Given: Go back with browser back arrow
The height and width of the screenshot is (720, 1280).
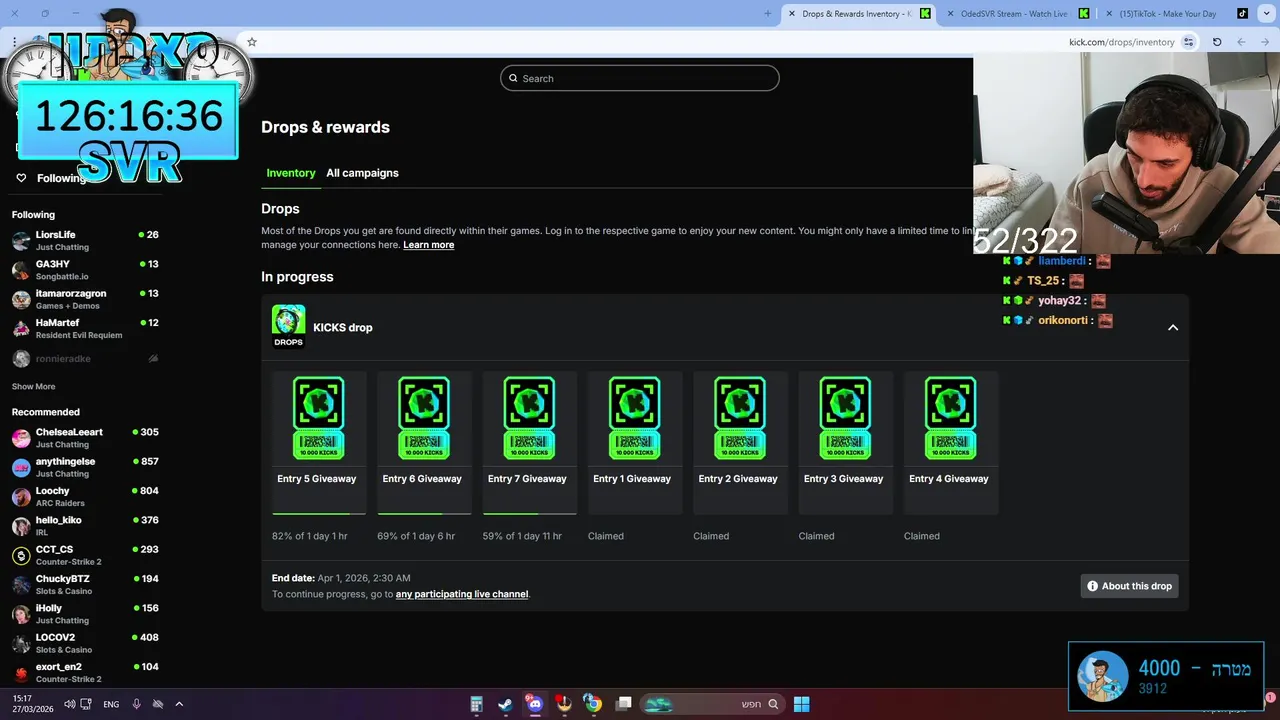Looking at the screenshot, I should point(1265,42).
